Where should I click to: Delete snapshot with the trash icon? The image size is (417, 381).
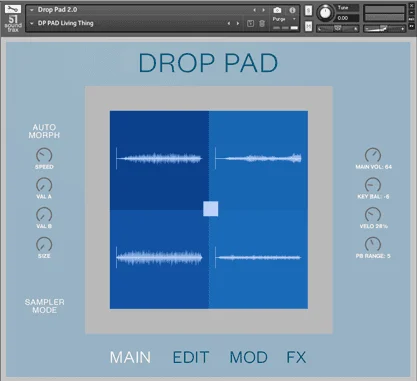(262, 23)
